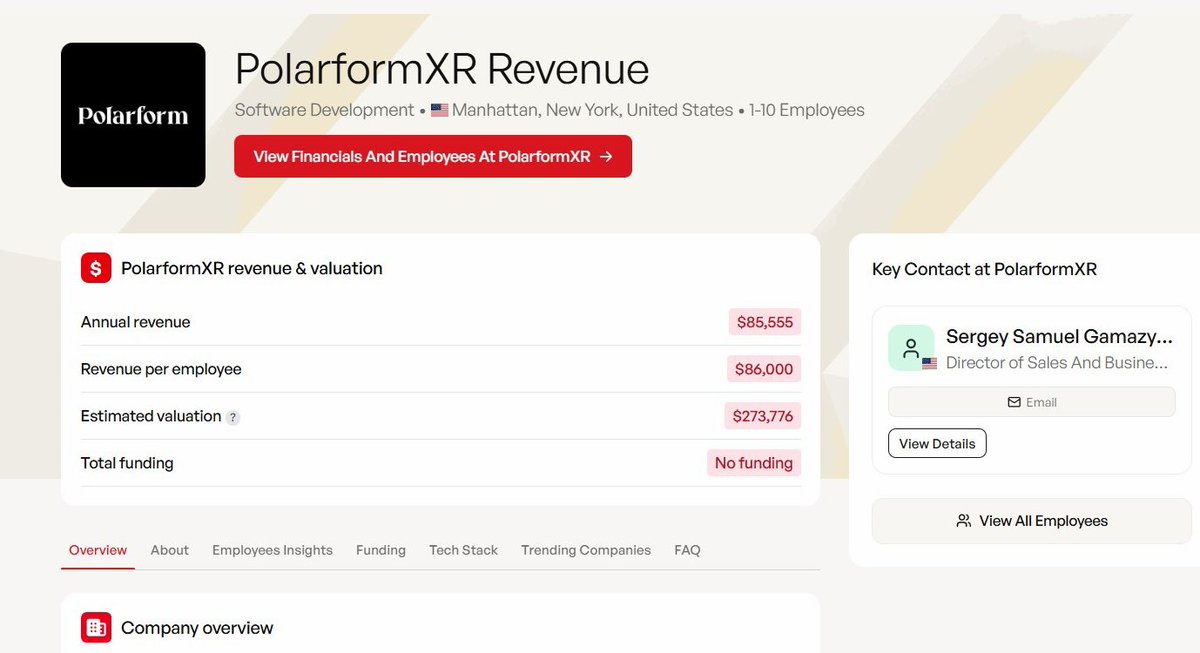
Task: Click Manhattan, New York, United States location
Action: coord(593,110)
